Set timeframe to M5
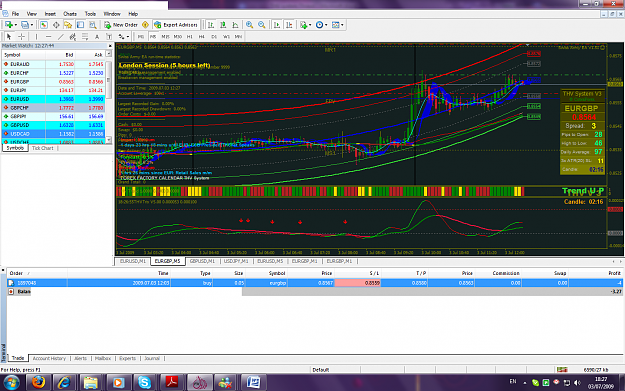 coord(153,37)
